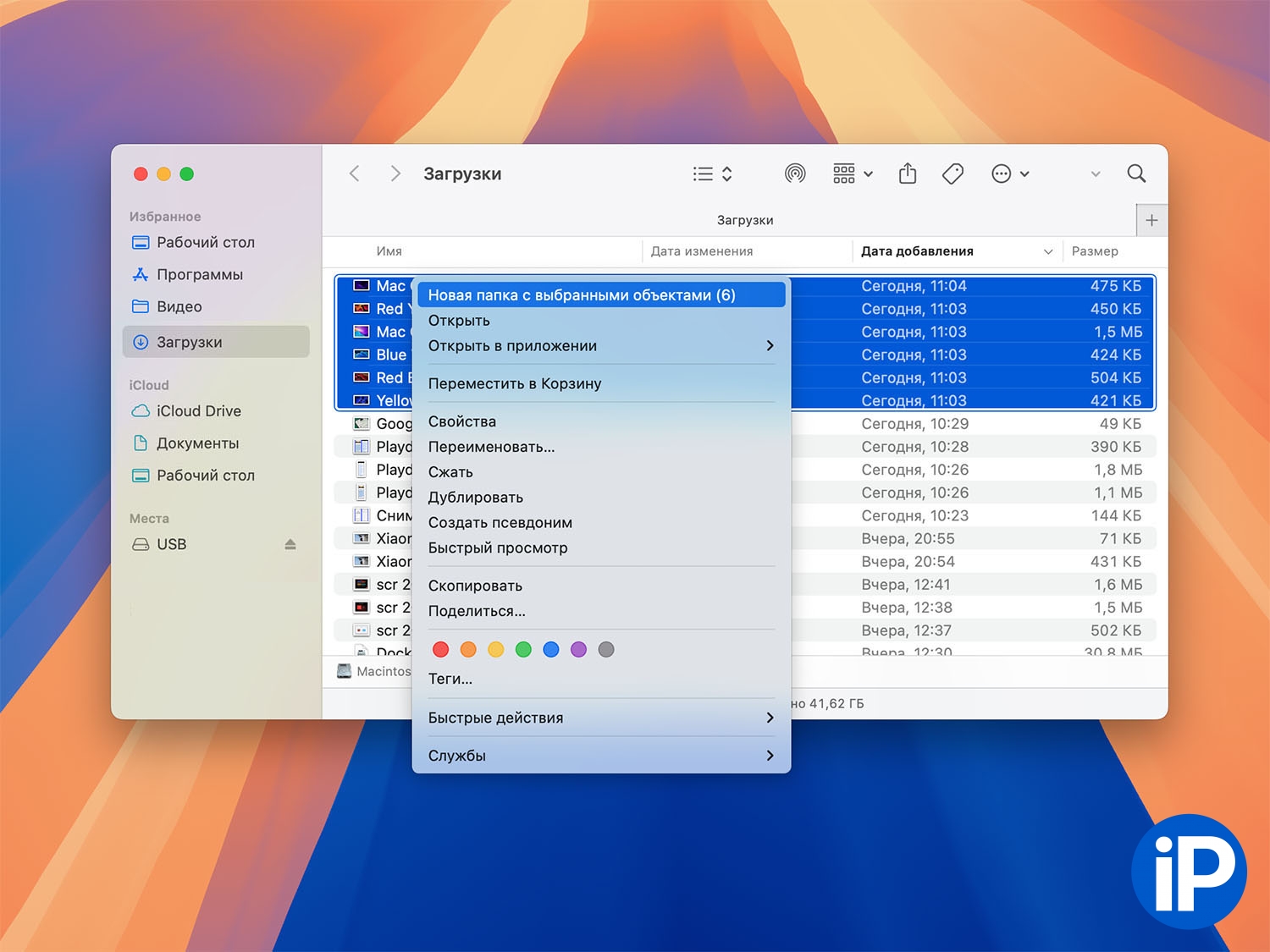Click the tag icon in toolbar
The width and height of the screenshot is (1270, 952).
pyautogui.click(x=952, y=173)
